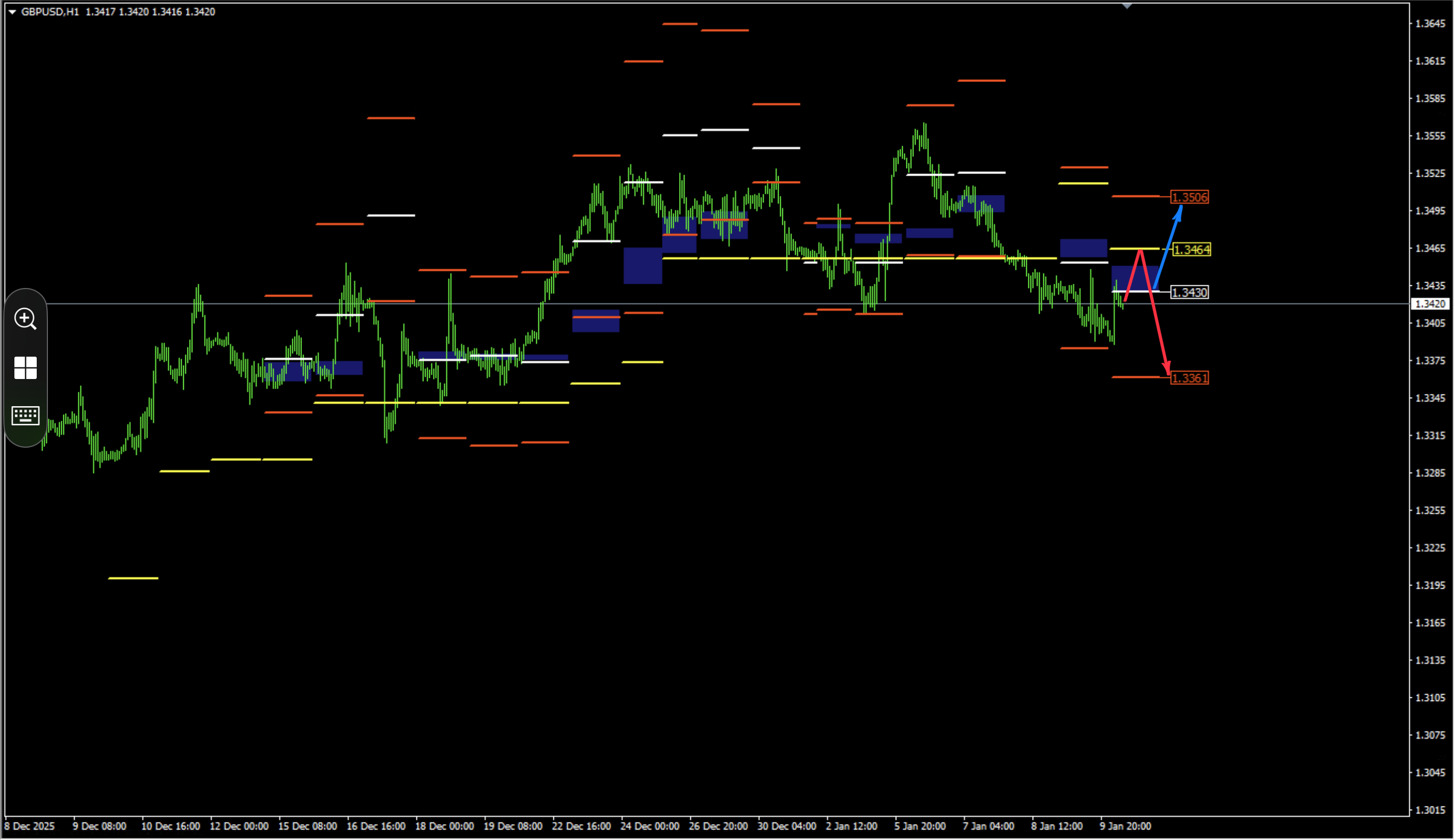
Task: Click the 5 Jan 20:00 time label
Action: [x=919, y=826]
